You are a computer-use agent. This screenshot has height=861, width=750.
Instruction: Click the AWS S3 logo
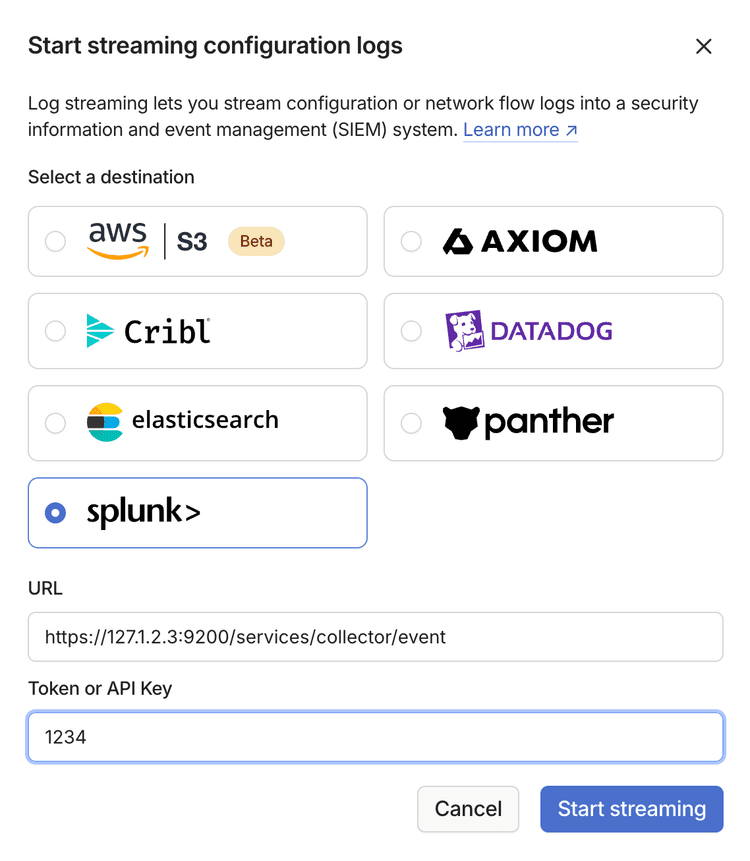tap(147, 241)
